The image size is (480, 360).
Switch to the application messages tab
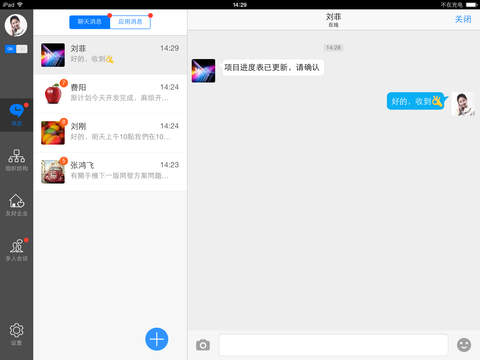pyautogui.click(x=130, y=22)
